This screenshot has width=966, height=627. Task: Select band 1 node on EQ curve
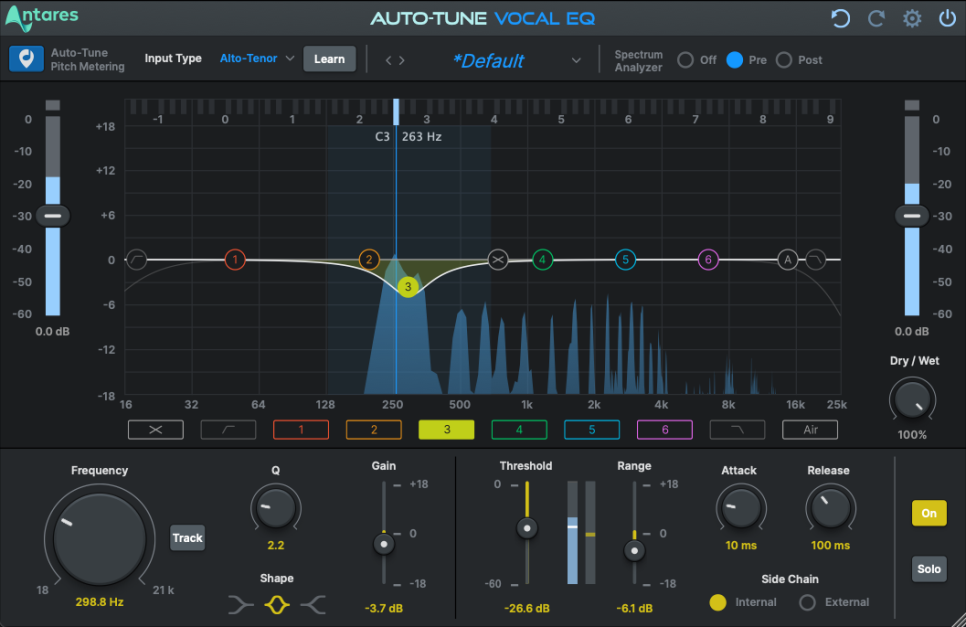235,259
